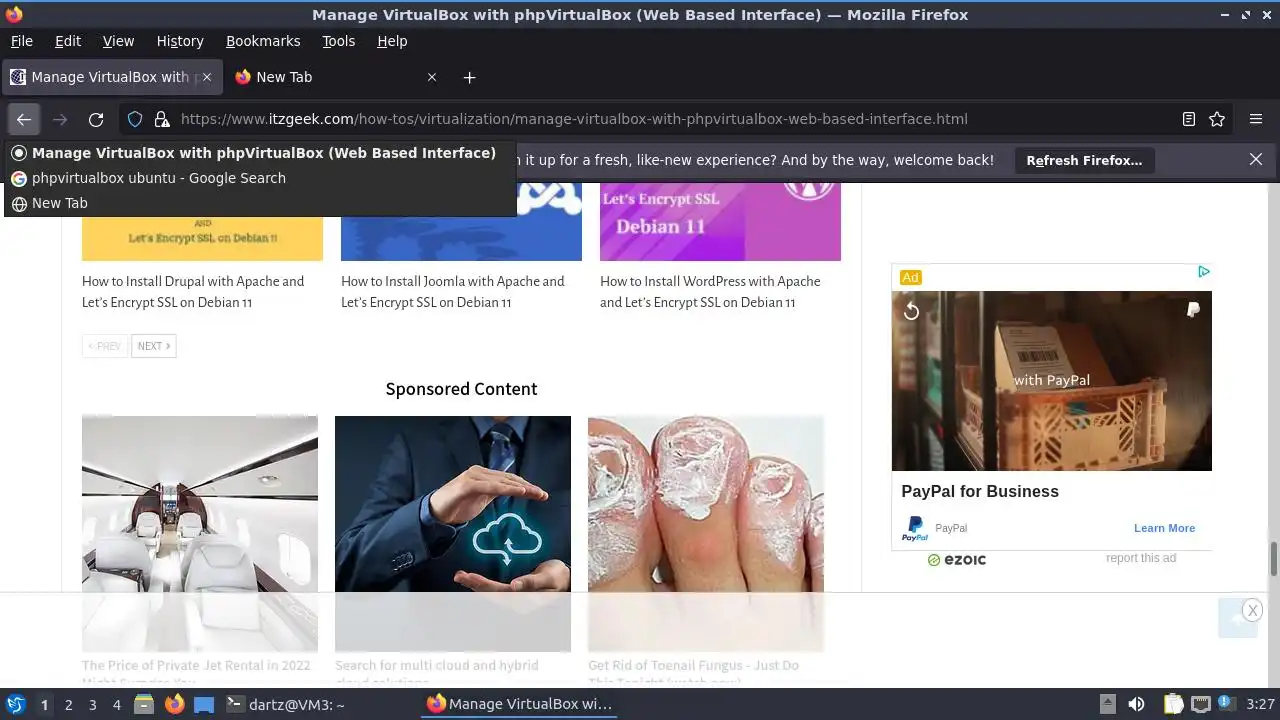Open the WordPress with Apache article link

710,292
